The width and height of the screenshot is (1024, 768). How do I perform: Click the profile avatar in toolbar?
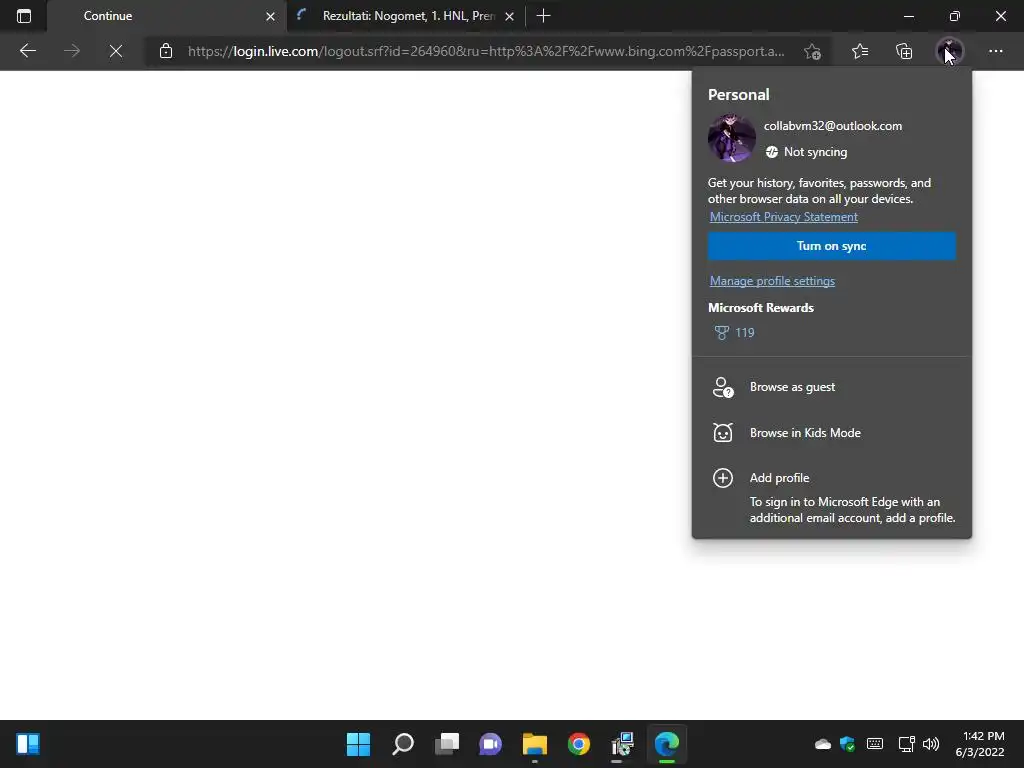949,51
